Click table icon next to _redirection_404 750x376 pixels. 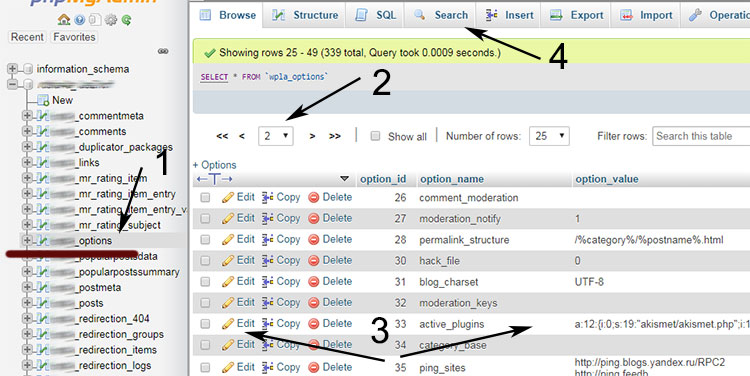(43, 319)
